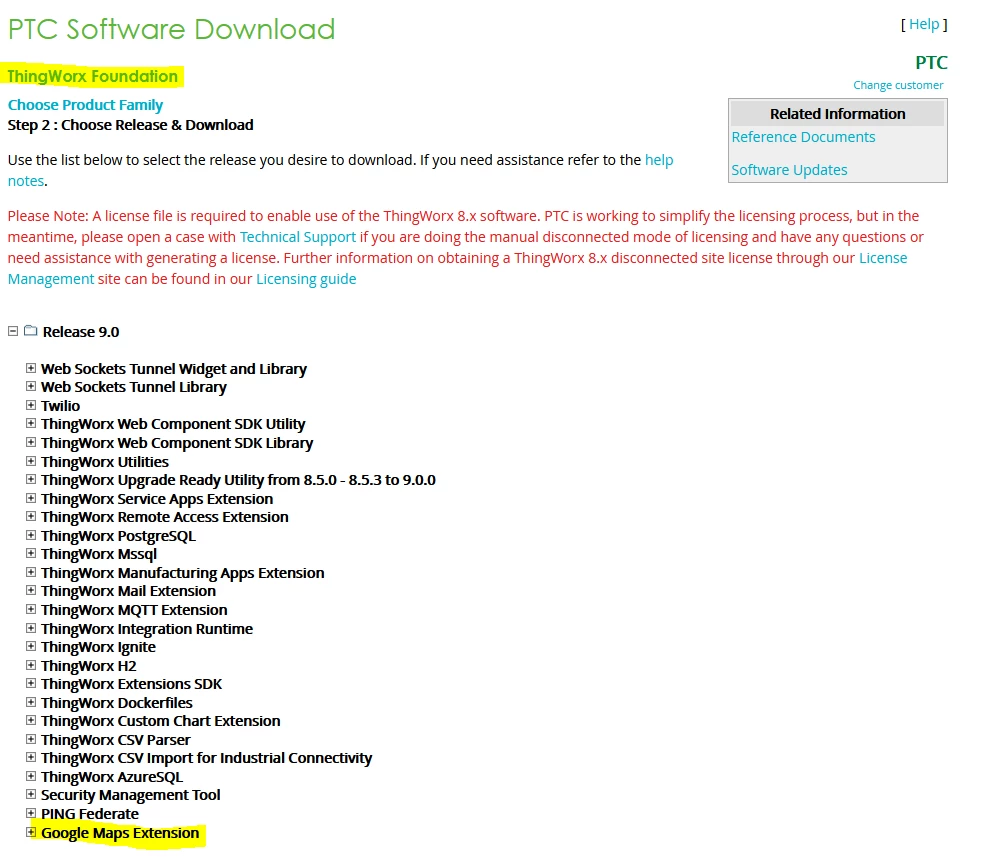Expand the ThingWorx Ignite entry

(x=30, y=646)
